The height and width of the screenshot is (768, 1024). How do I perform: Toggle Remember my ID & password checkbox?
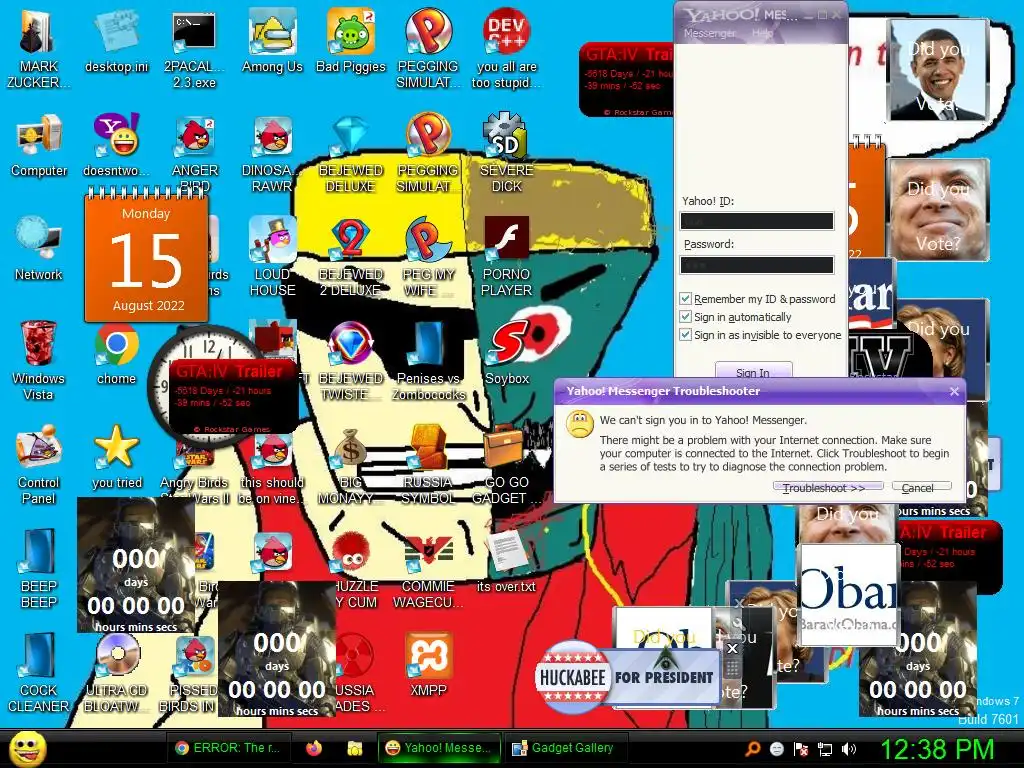[x=685, y=298]
